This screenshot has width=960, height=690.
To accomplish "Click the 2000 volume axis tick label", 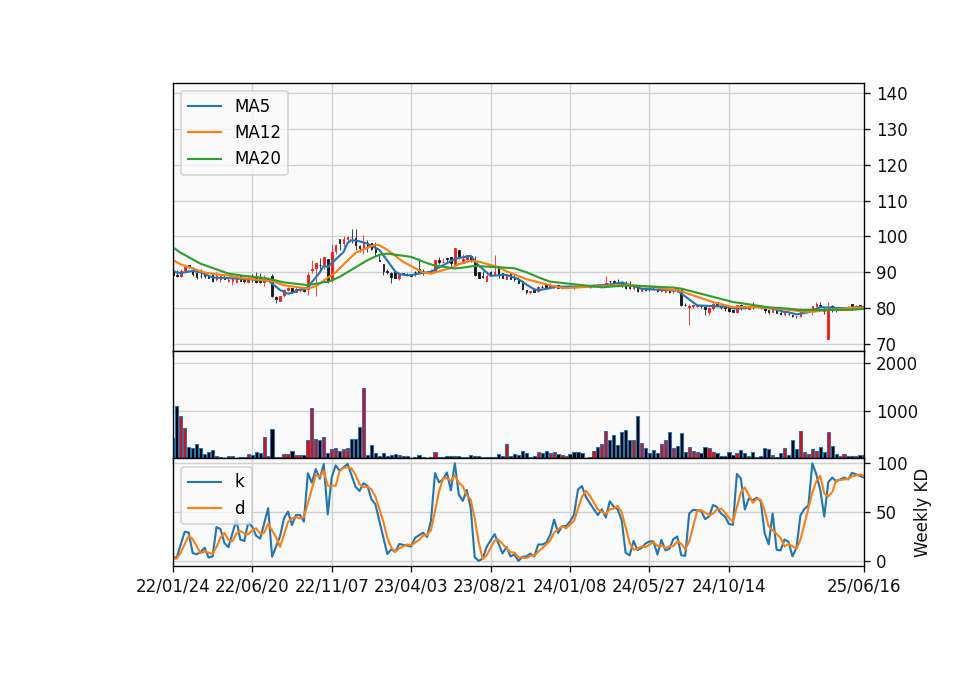I will [897, 364].
